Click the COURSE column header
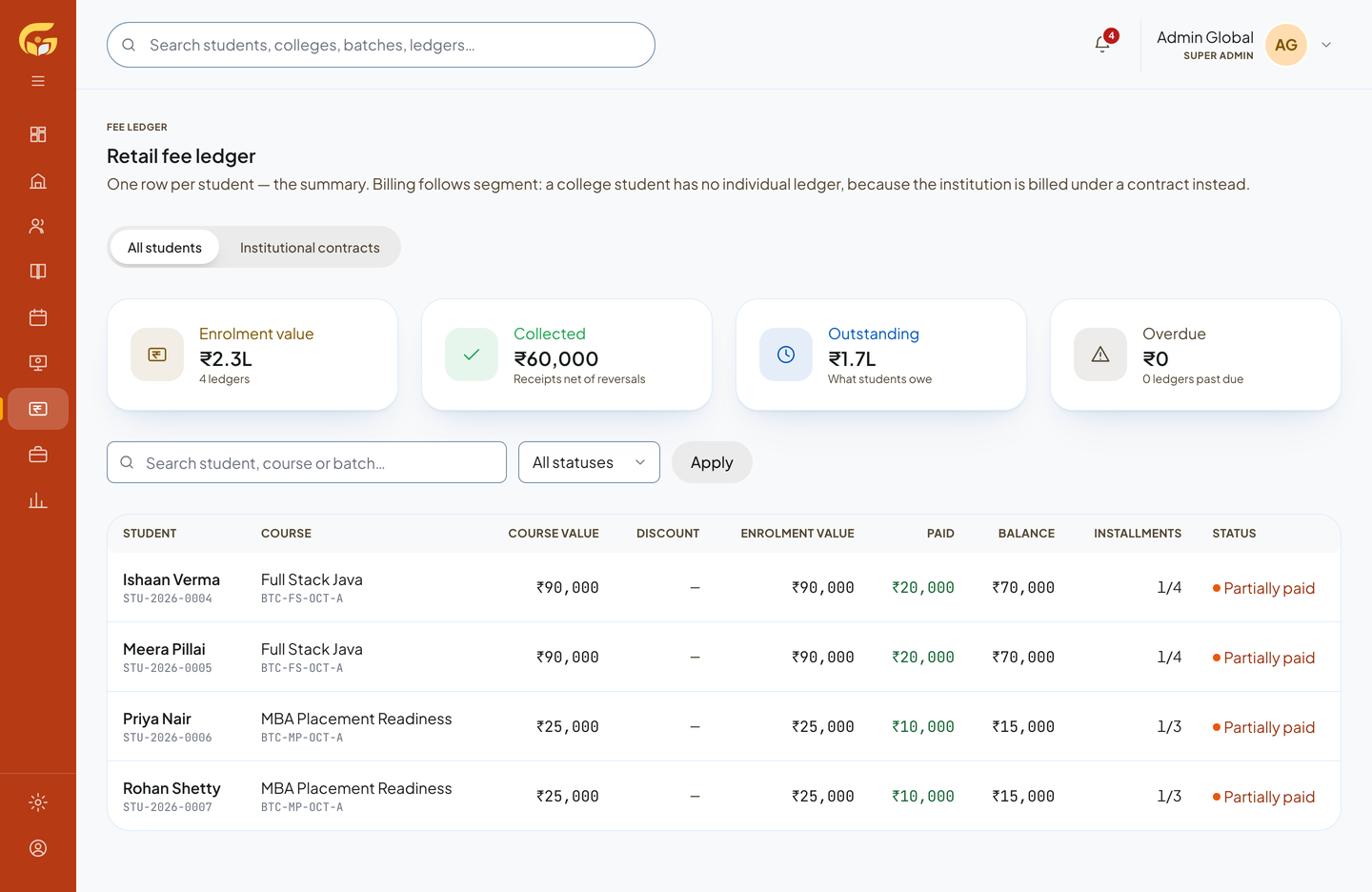The width and height of the screenshot is (1372, 892). click(286, 534)
